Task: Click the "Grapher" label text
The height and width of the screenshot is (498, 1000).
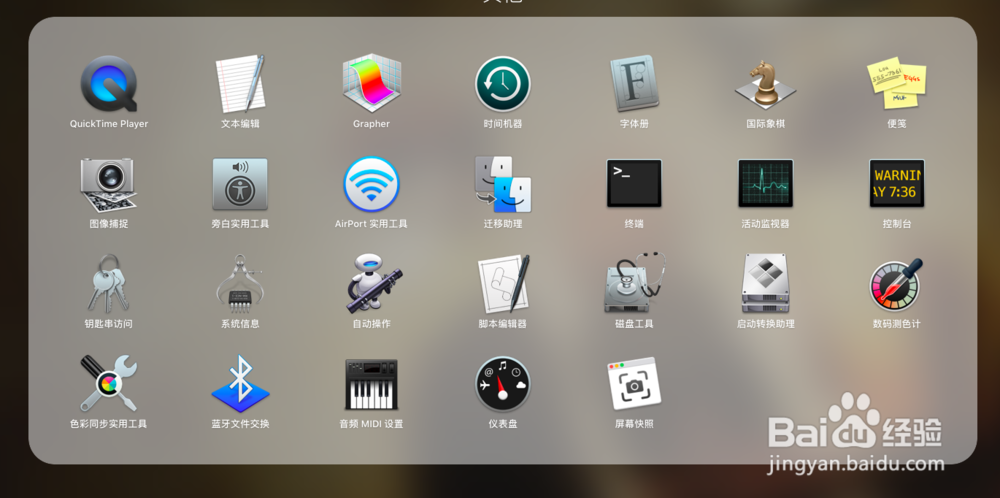Action: click(371, 124)
